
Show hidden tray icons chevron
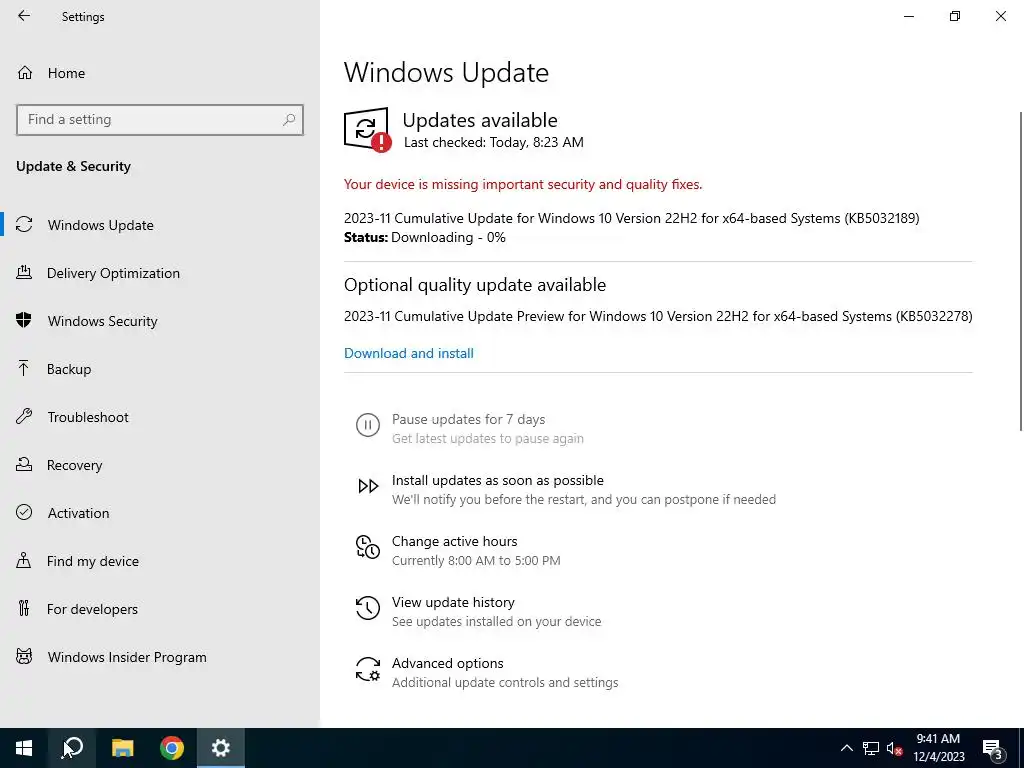[x=846, y=748]
